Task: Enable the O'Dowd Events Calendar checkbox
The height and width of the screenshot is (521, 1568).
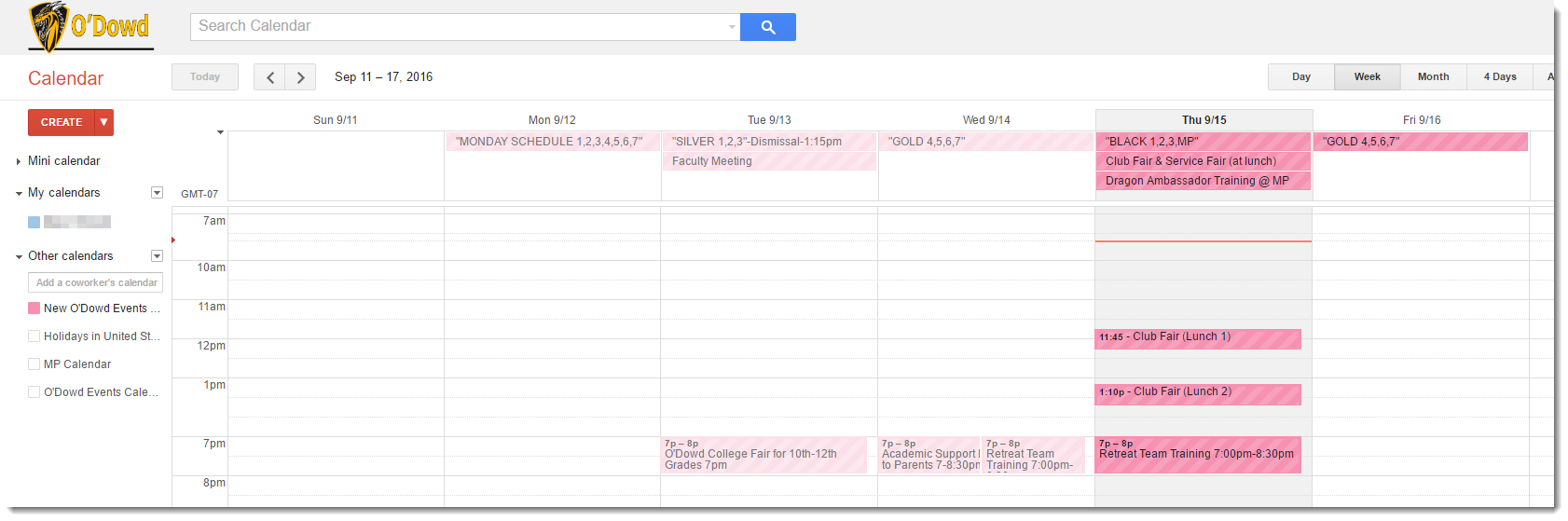Action: click(34, 392)
